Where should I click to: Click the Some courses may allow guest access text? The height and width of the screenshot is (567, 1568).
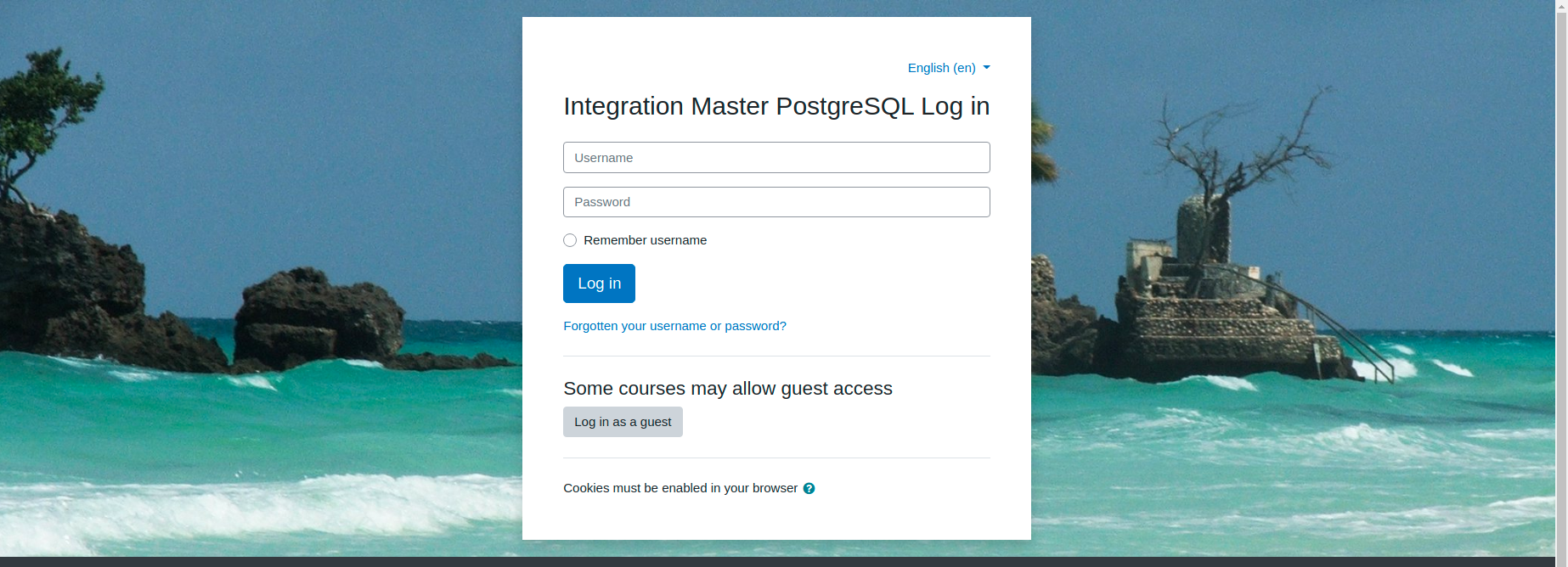click(728, 388)
